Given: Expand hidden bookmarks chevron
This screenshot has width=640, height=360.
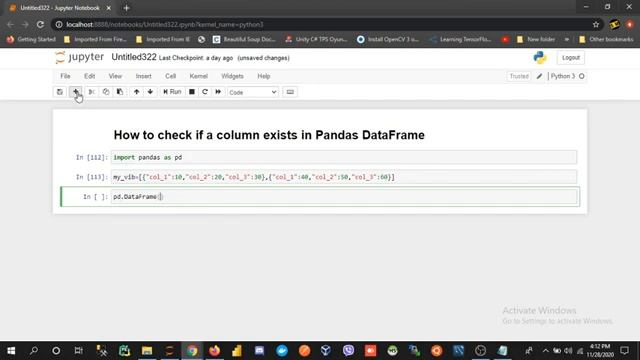Looking at the screenshot, I should tap(567, 40).
